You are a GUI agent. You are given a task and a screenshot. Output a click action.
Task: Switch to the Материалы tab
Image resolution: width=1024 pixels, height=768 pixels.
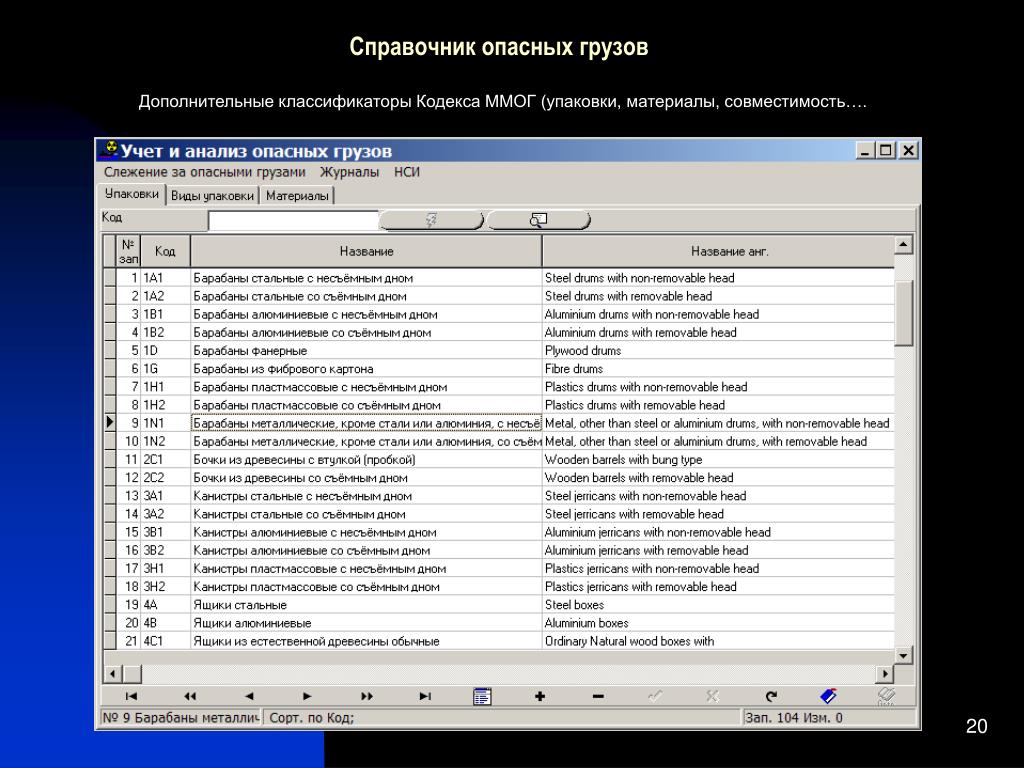point(297,195)
